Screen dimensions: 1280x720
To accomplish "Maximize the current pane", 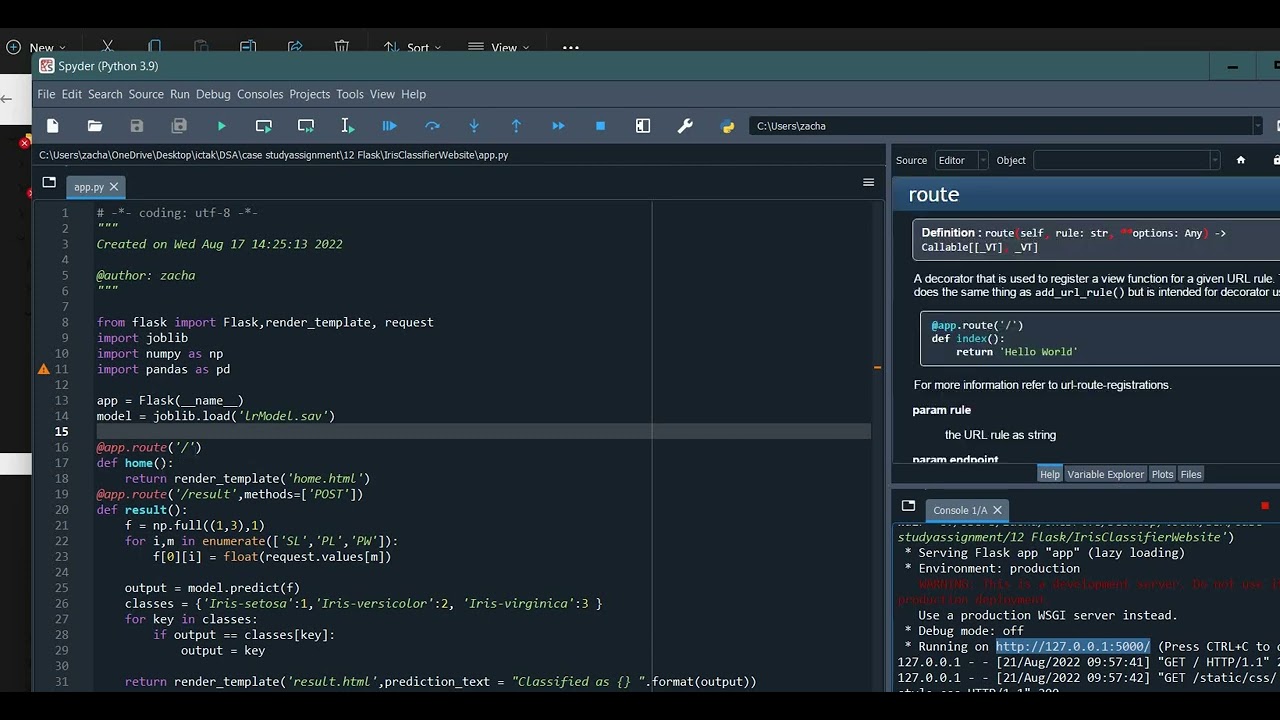I will 643,126.
